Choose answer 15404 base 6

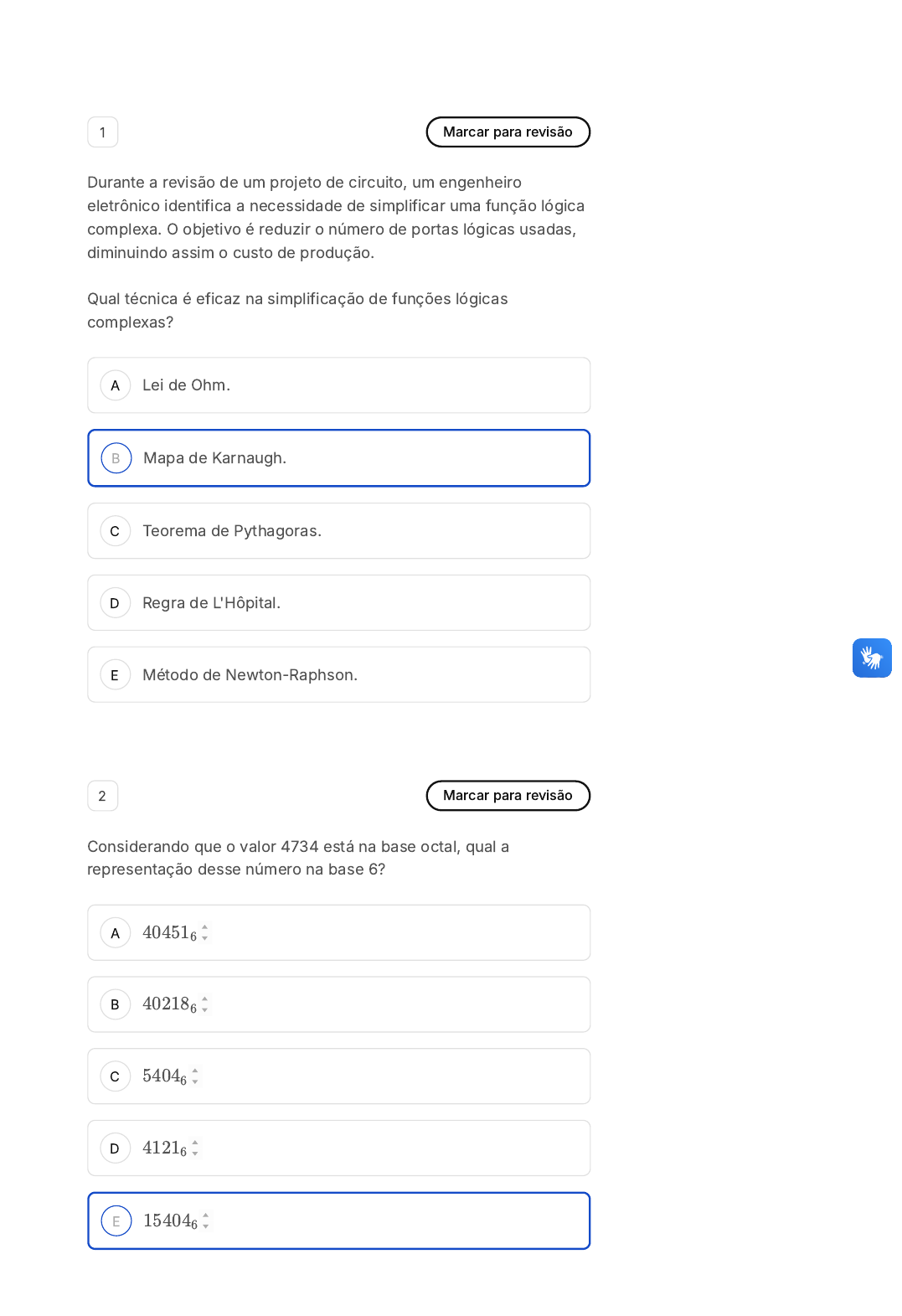pyautogui.click(x=338, y=1221)
